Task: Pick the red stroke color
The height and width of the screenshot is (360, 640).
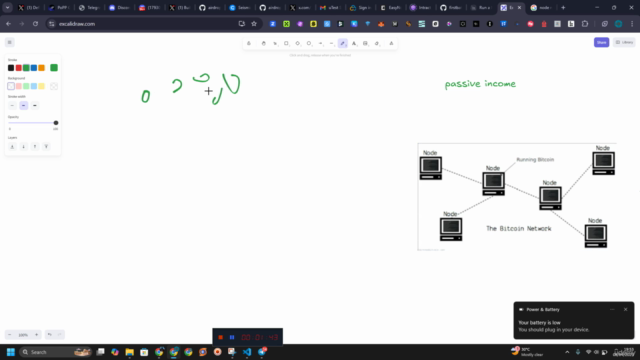Action: 19,68
